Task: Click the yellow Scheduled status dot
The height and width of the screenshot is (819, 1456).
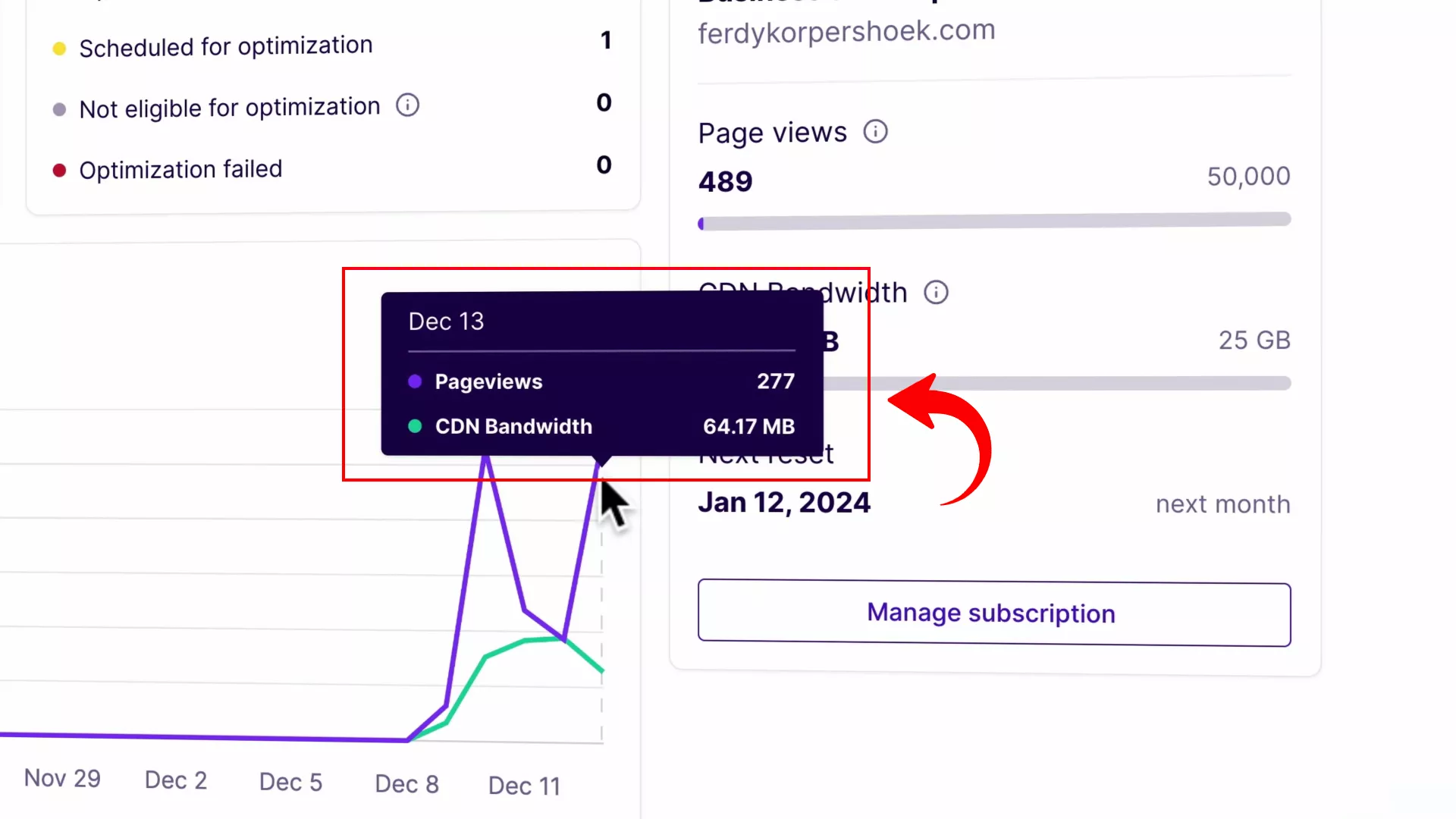Action: pos(59,49)
